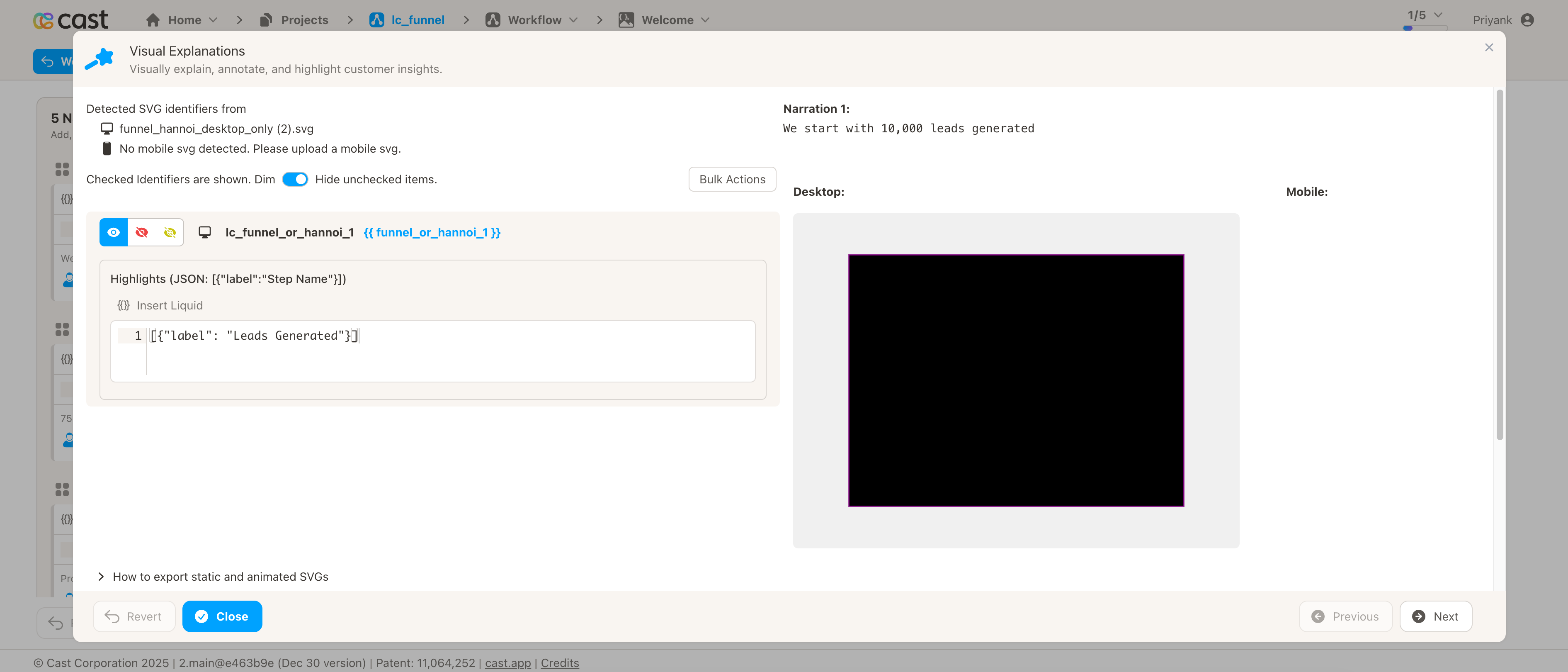This screenshot has width=1568, height=672.
Task: Toggle the Dim / Hide unchecked items switch
Action: pyautogui.click(x=295, y=179)
